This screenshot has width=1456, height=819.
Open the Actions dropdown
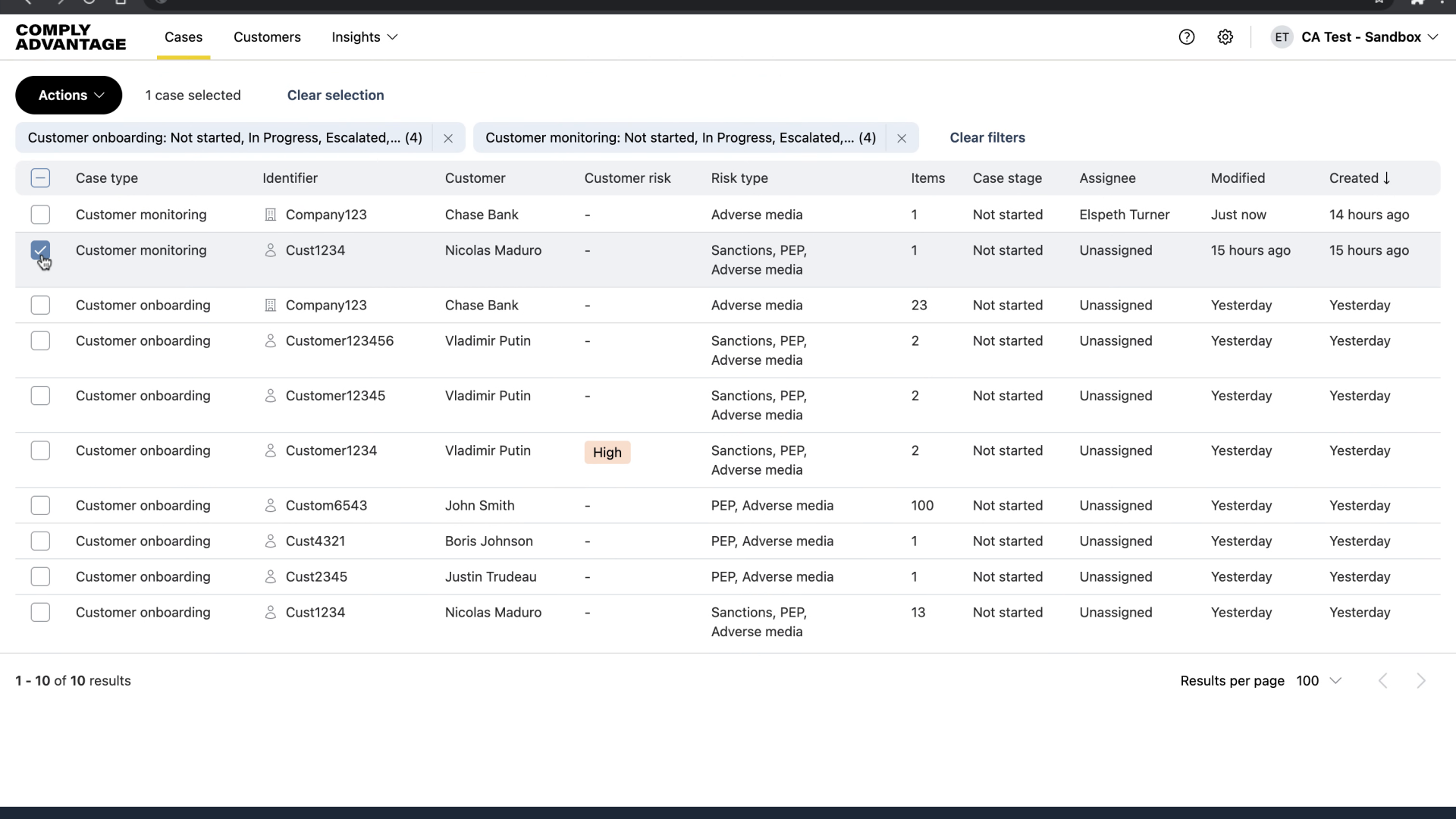coord(68,95)
